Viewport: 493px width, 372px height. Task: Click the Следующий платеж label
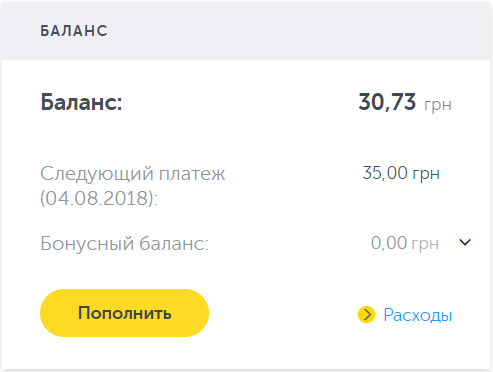pyautogui.click(x=133, y=174)
